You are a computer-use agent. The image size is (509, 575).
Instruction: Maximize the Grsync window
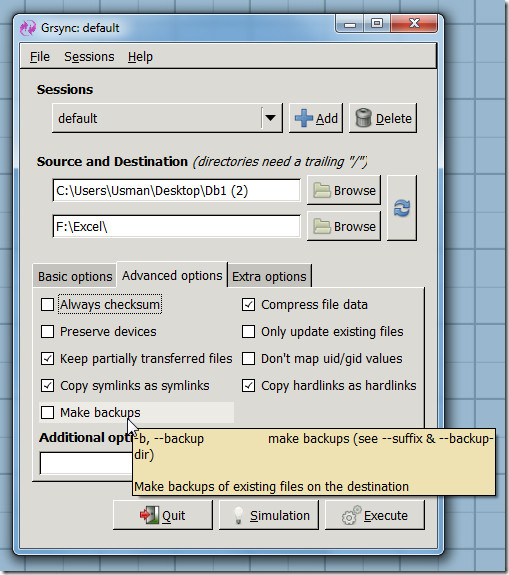coord(377,24)
